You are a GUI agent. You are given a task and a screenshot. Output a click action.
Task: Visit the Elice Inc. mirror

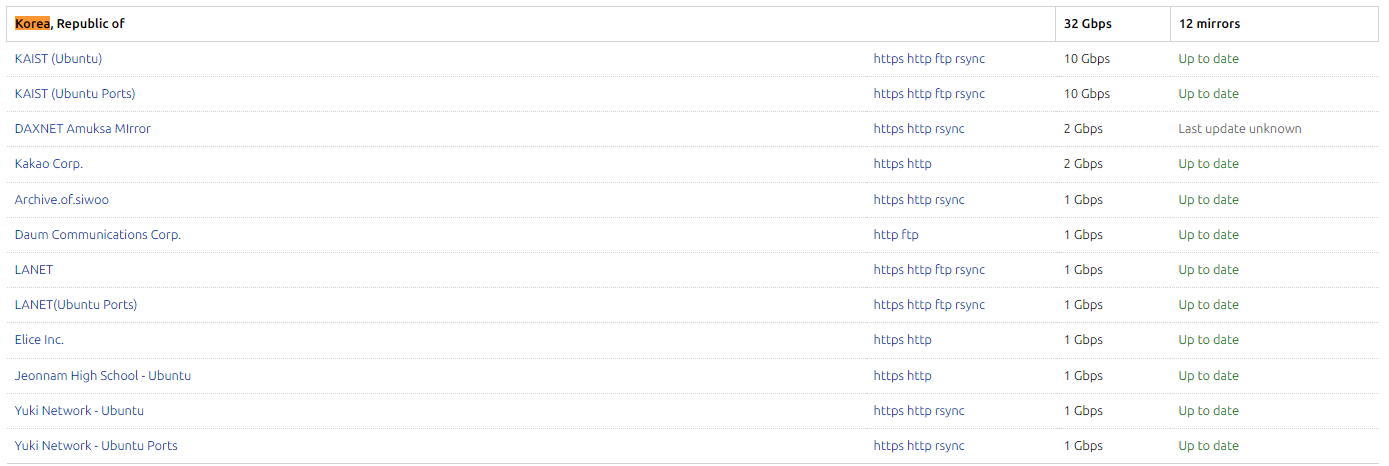39,340
